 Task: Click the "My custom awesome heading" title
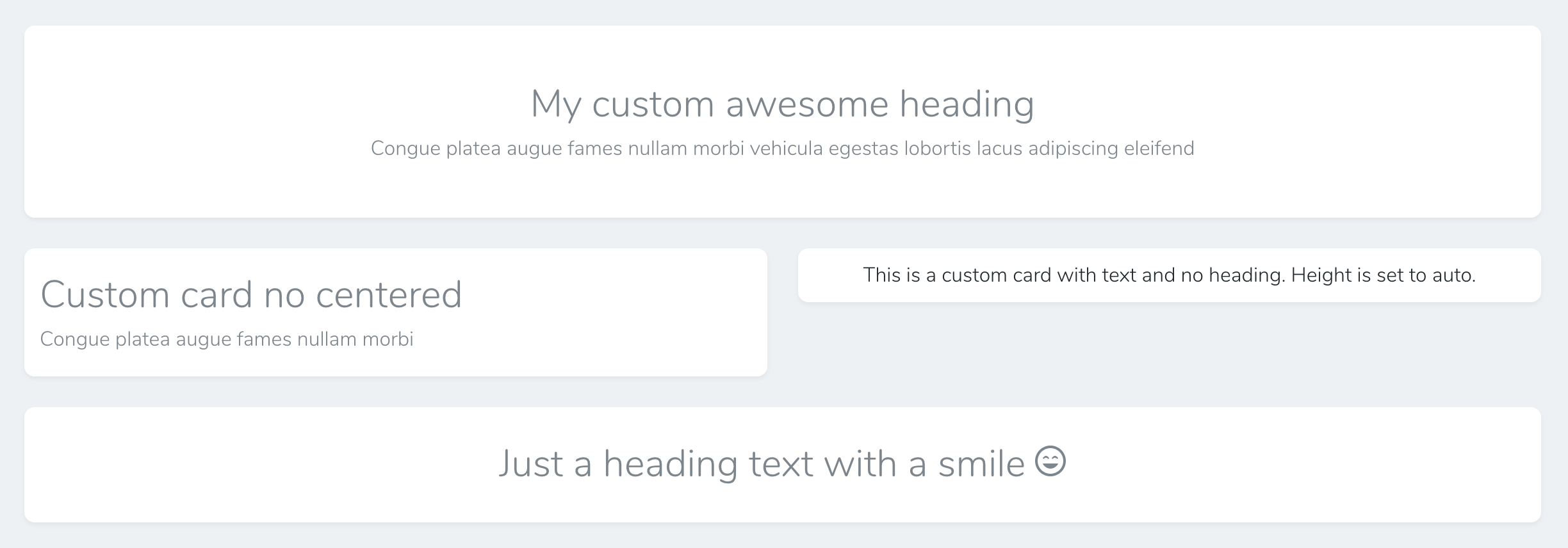click(782, 104)
